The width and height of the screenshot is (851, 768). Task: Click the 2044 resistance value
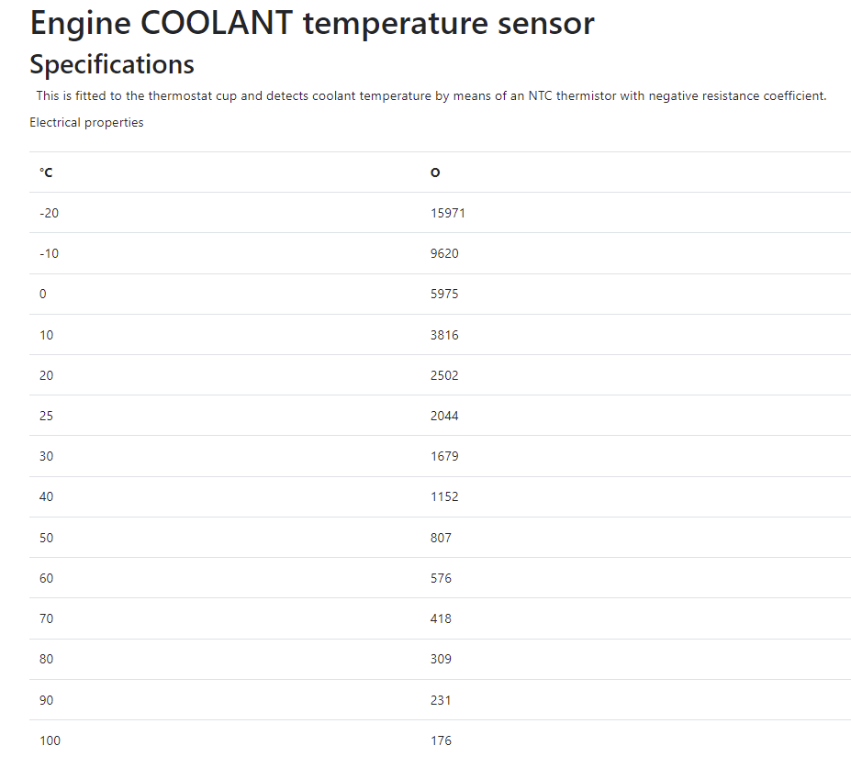444,416
